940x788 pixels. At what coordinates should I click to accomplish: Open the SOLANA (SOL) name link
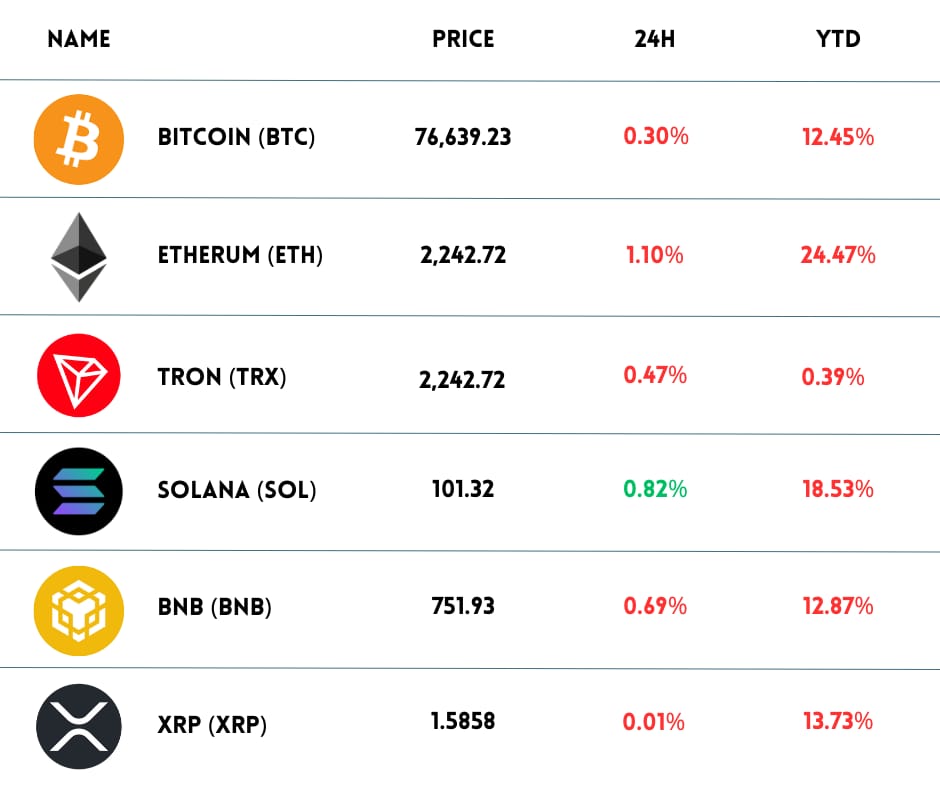coord(237,490)
